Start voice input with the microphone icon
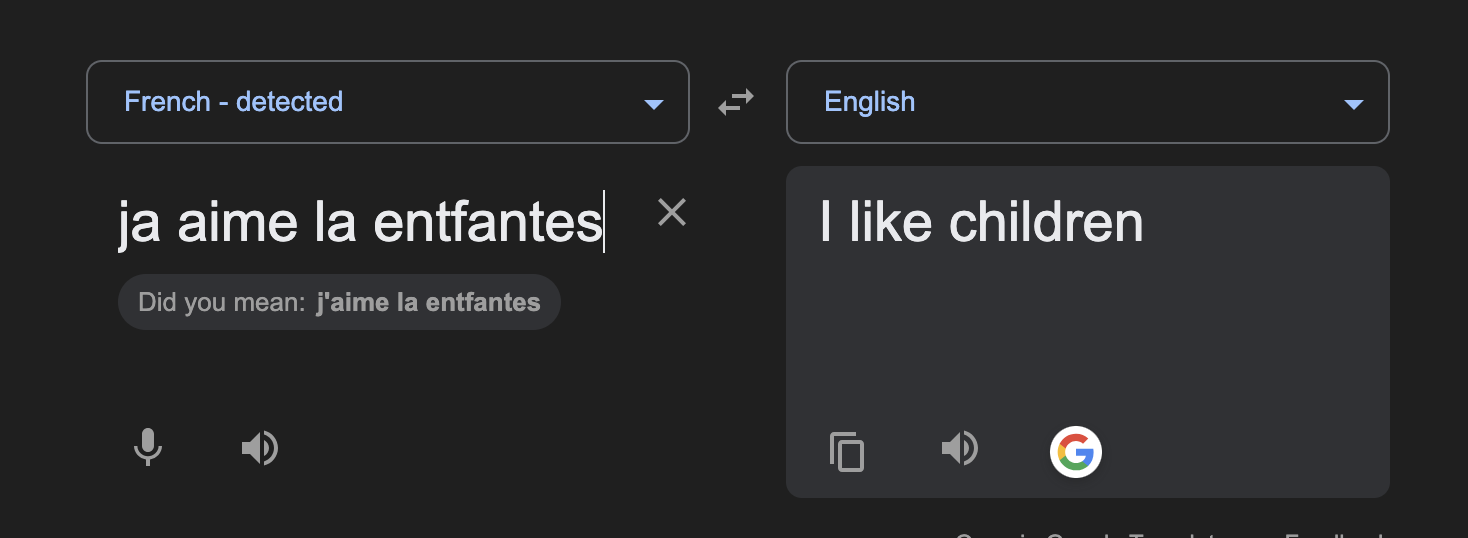Image resolution: width=1468 pixels, height=538 pixels. pos(148,448)
